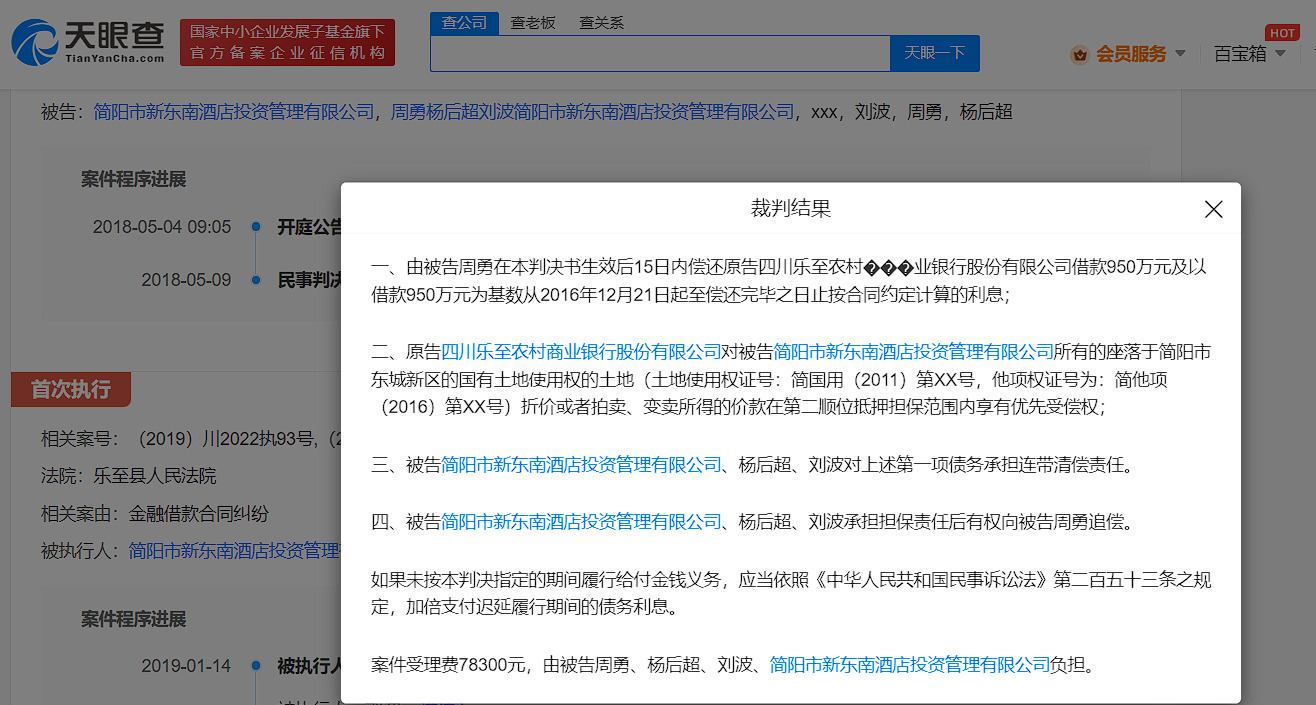Image resolution: width=1316 pixels, height=705 pixels.
Task: Select the 查公司 tab
Action: (x=464, y=20)
